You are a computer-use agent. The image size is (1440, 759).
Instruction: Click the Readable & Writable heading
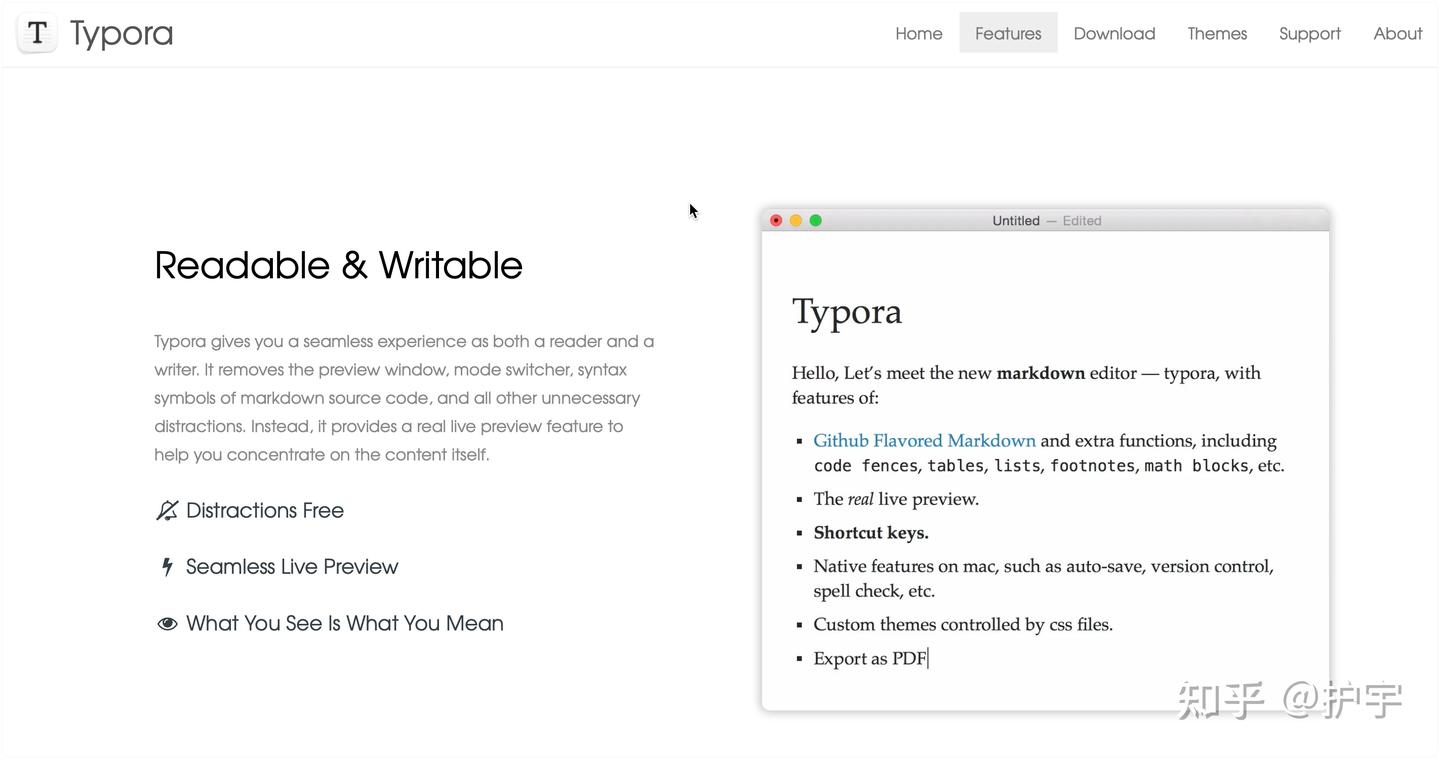(x=338, y=266)
